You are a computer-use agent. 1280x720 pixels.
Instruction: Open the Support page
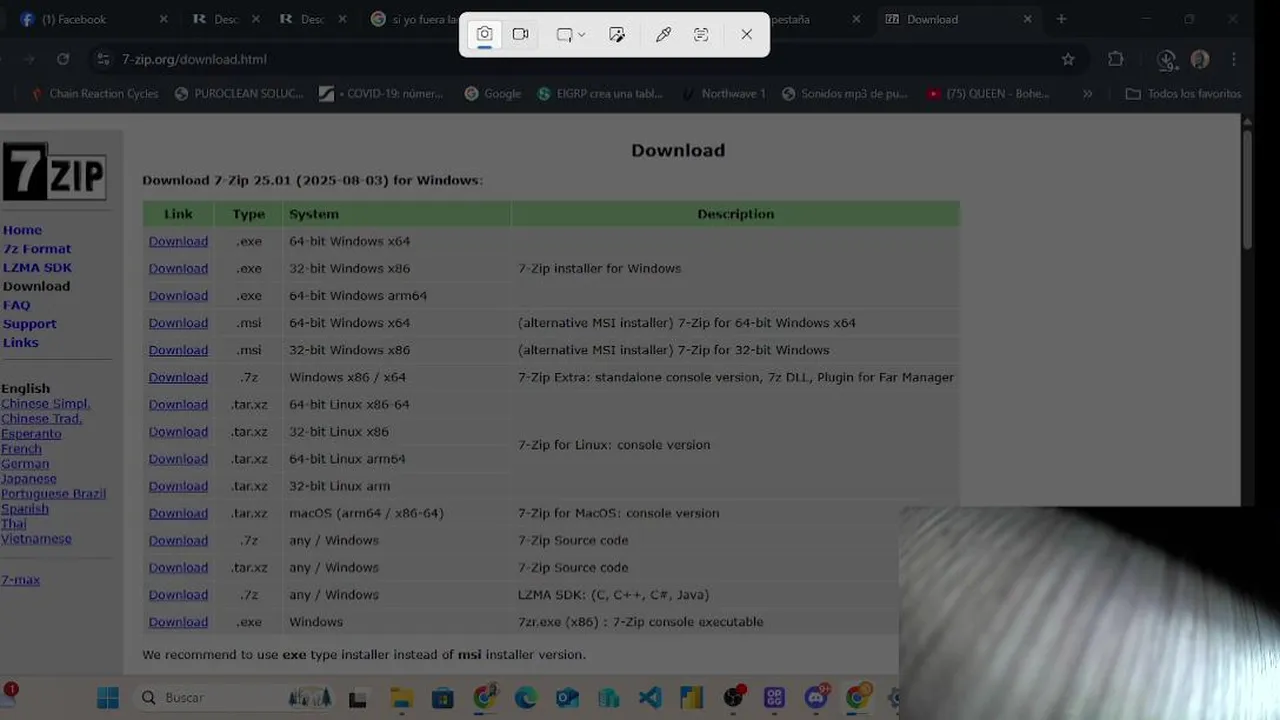(29, 324)
